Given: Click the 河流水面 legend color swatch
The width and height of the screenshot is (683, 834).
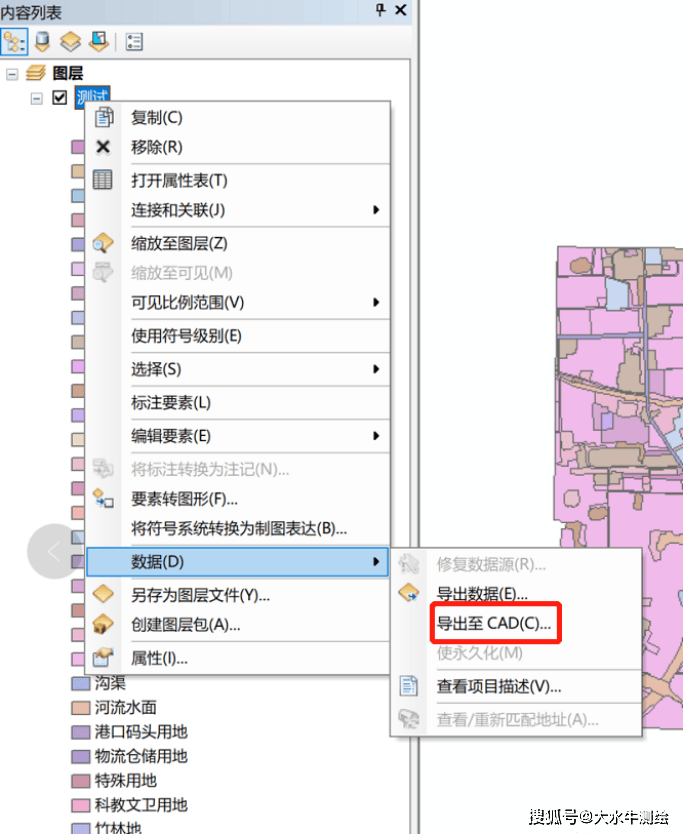Looking at the screenshot, I should 80,708.
